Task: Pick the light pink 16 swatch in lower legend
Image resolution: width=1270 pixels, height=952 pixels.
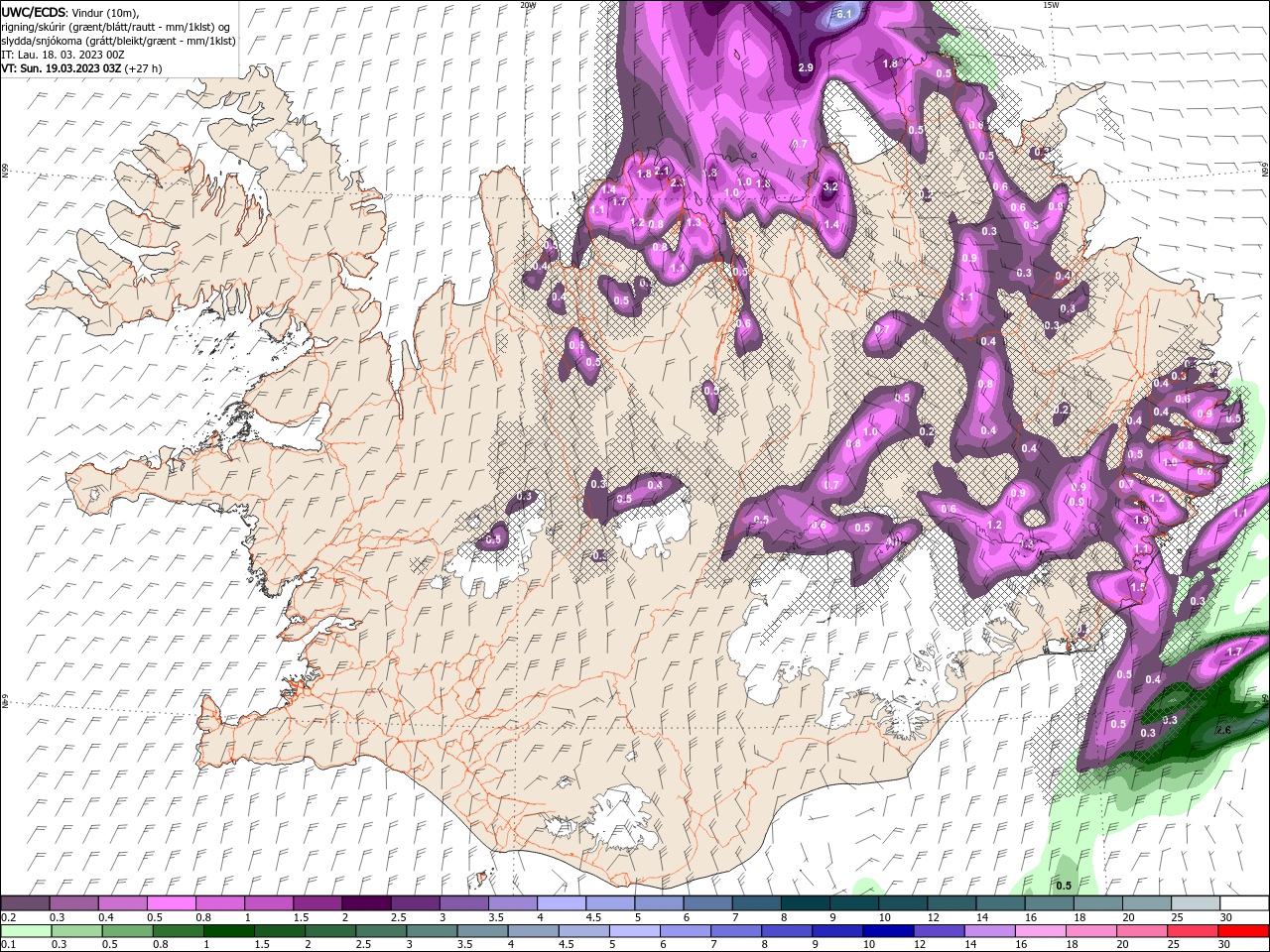Action: coord(1042,931)
